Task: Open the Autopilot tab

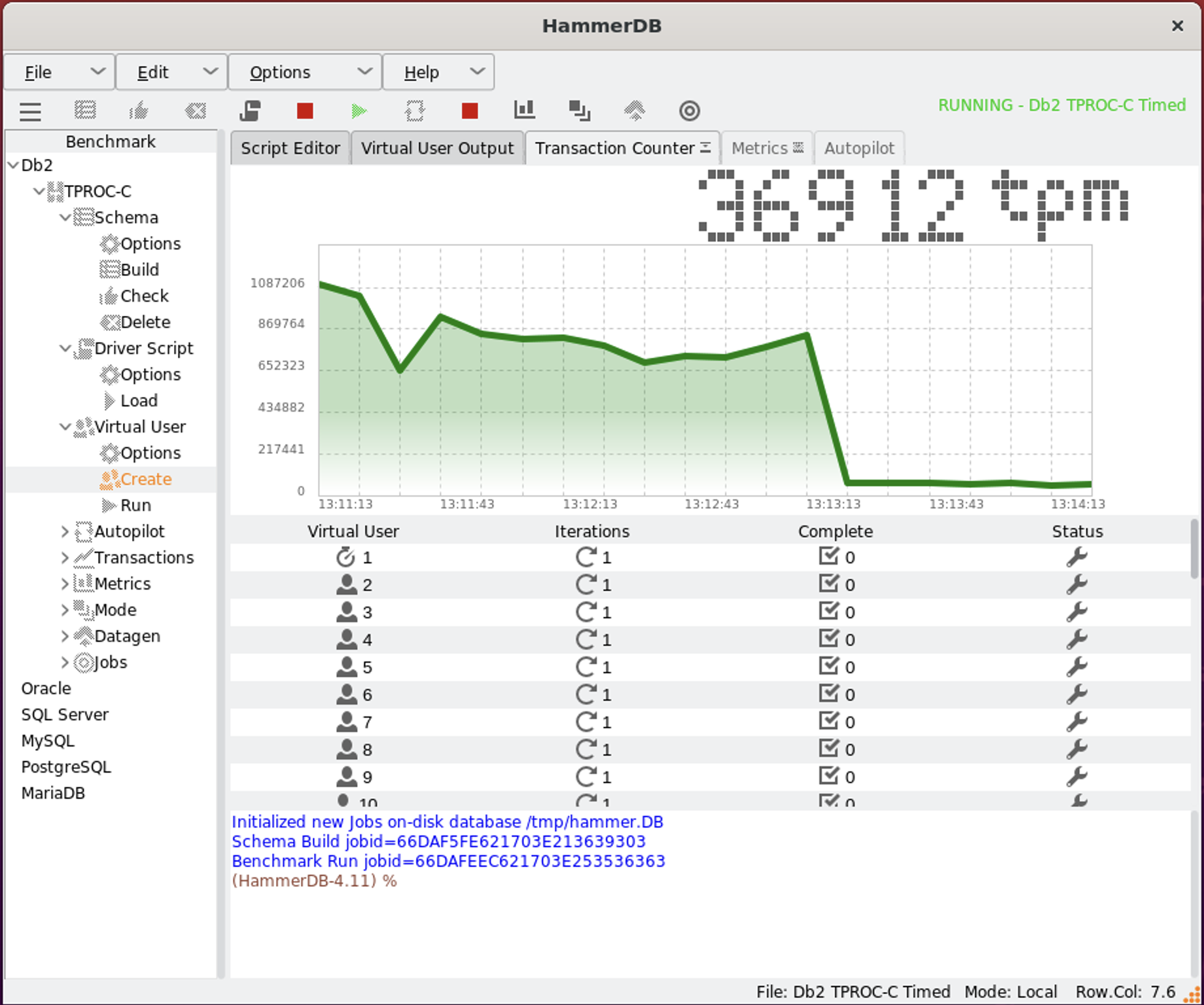Action: click(x=859, y=149)
